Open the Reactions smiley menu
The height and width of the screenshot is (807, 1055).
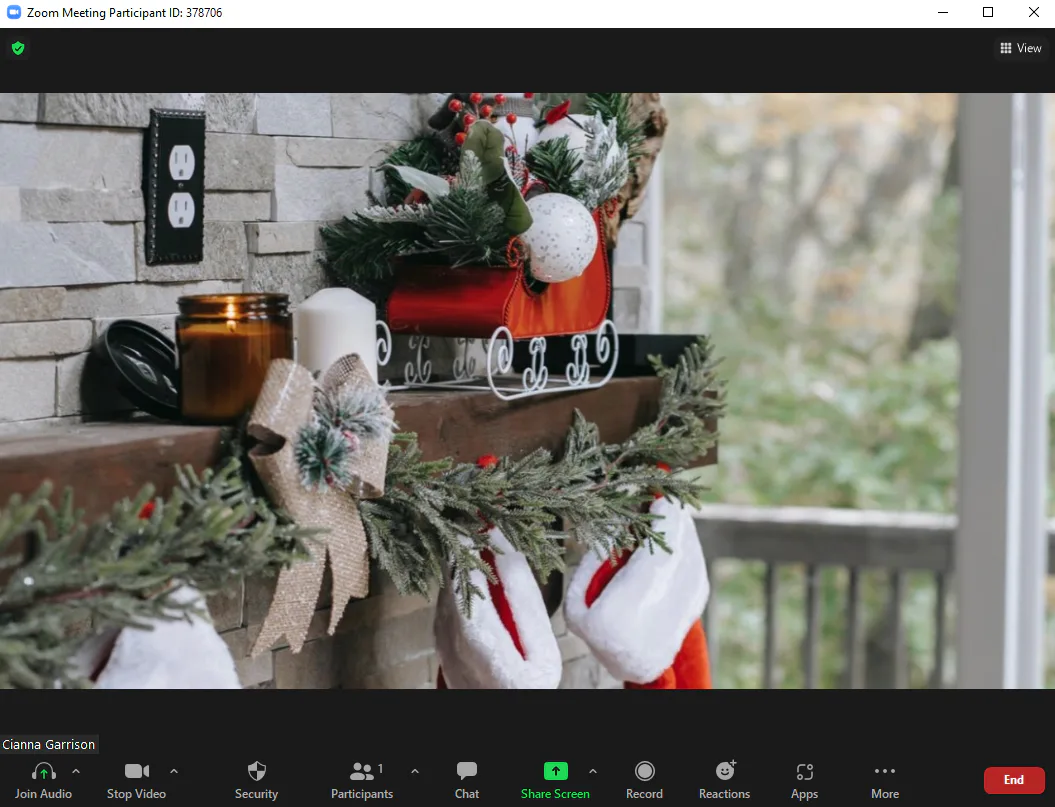point(725,780)
